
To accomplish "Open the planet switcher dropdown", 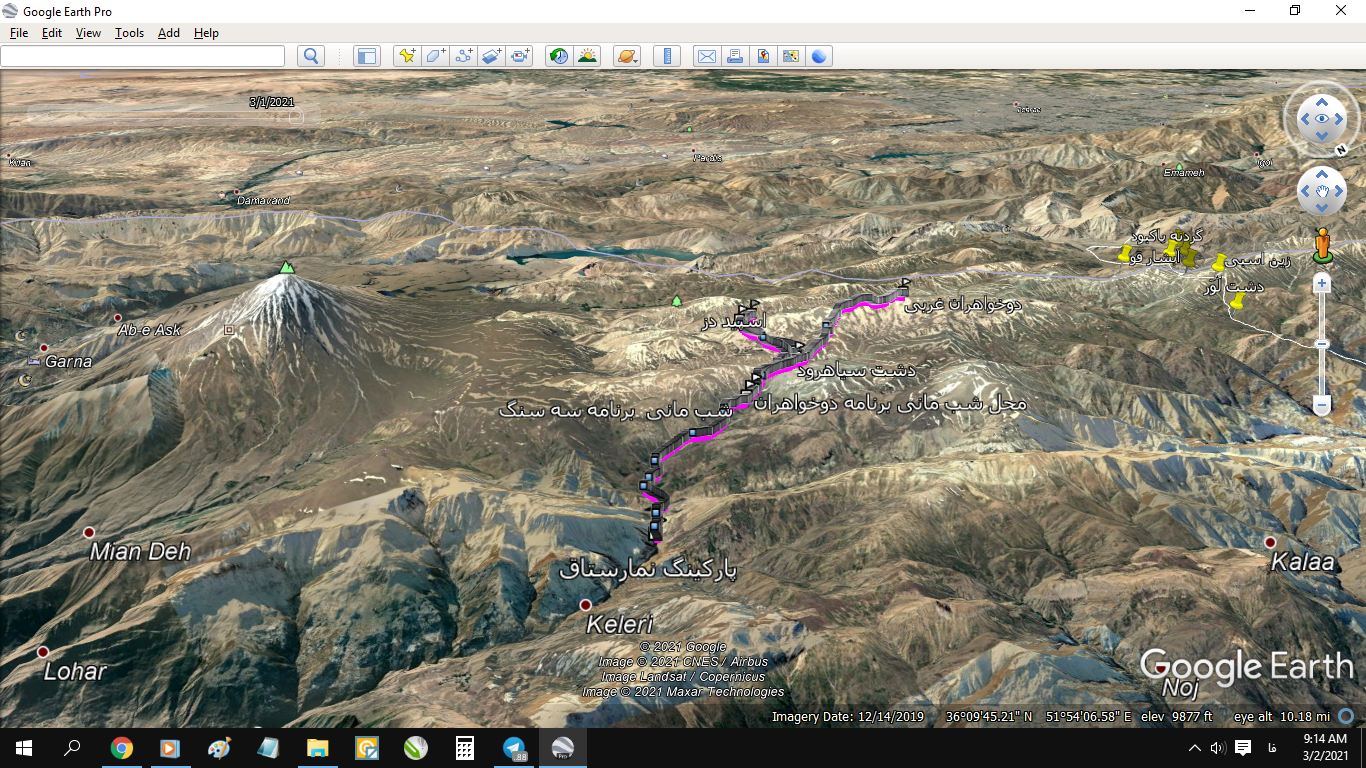I will (627, 56).
